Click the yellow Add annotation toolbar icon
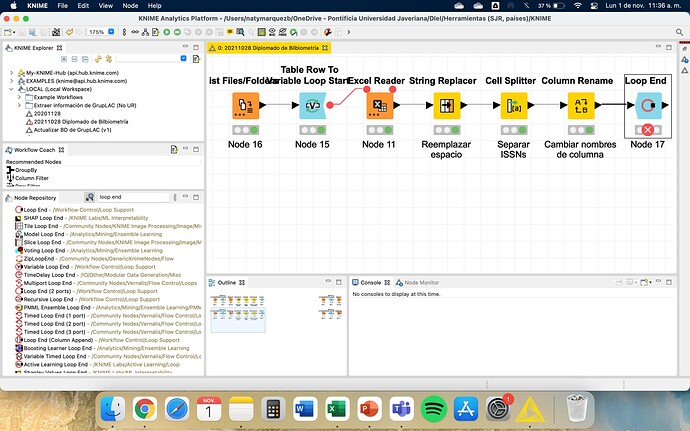Screen dimensions: 690x431 coord(230,32)
